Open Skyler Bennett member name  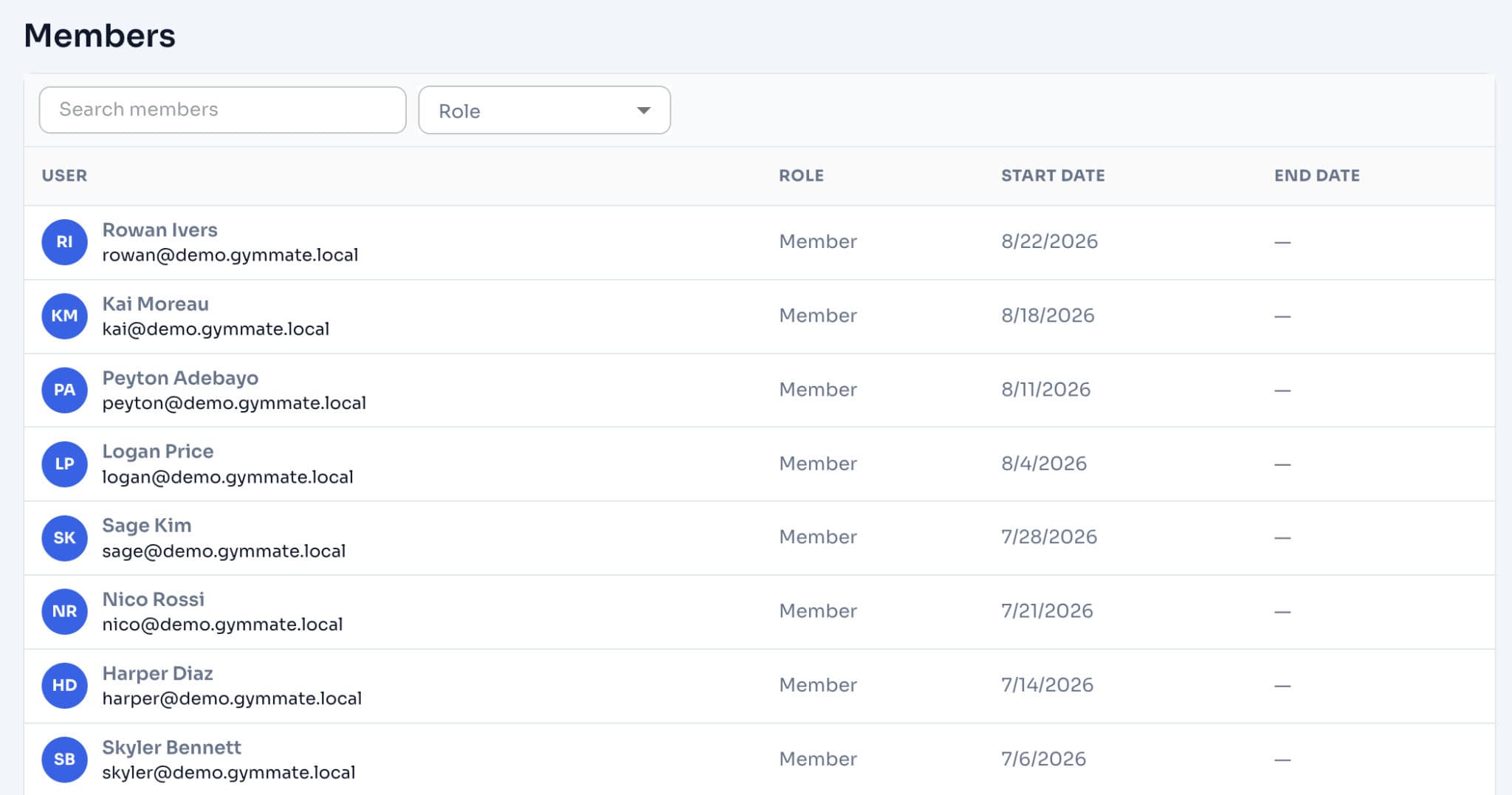171,747
